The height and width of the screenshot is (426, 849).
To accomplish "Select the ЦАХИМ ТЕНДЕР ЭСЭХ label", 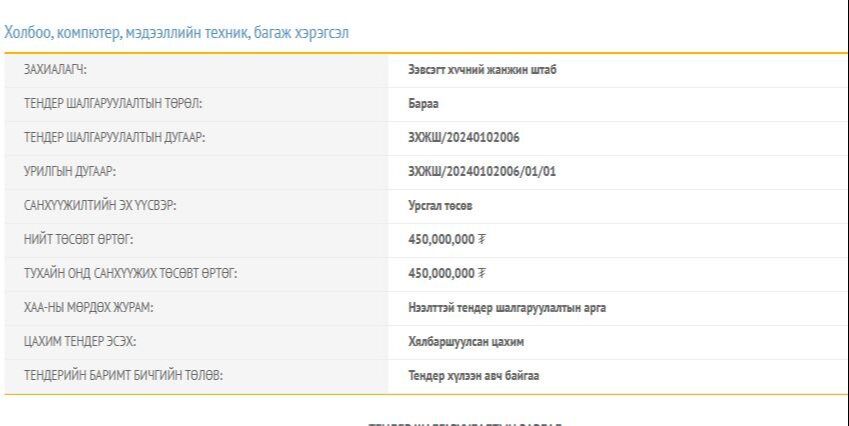I will [x=80, y=342].
